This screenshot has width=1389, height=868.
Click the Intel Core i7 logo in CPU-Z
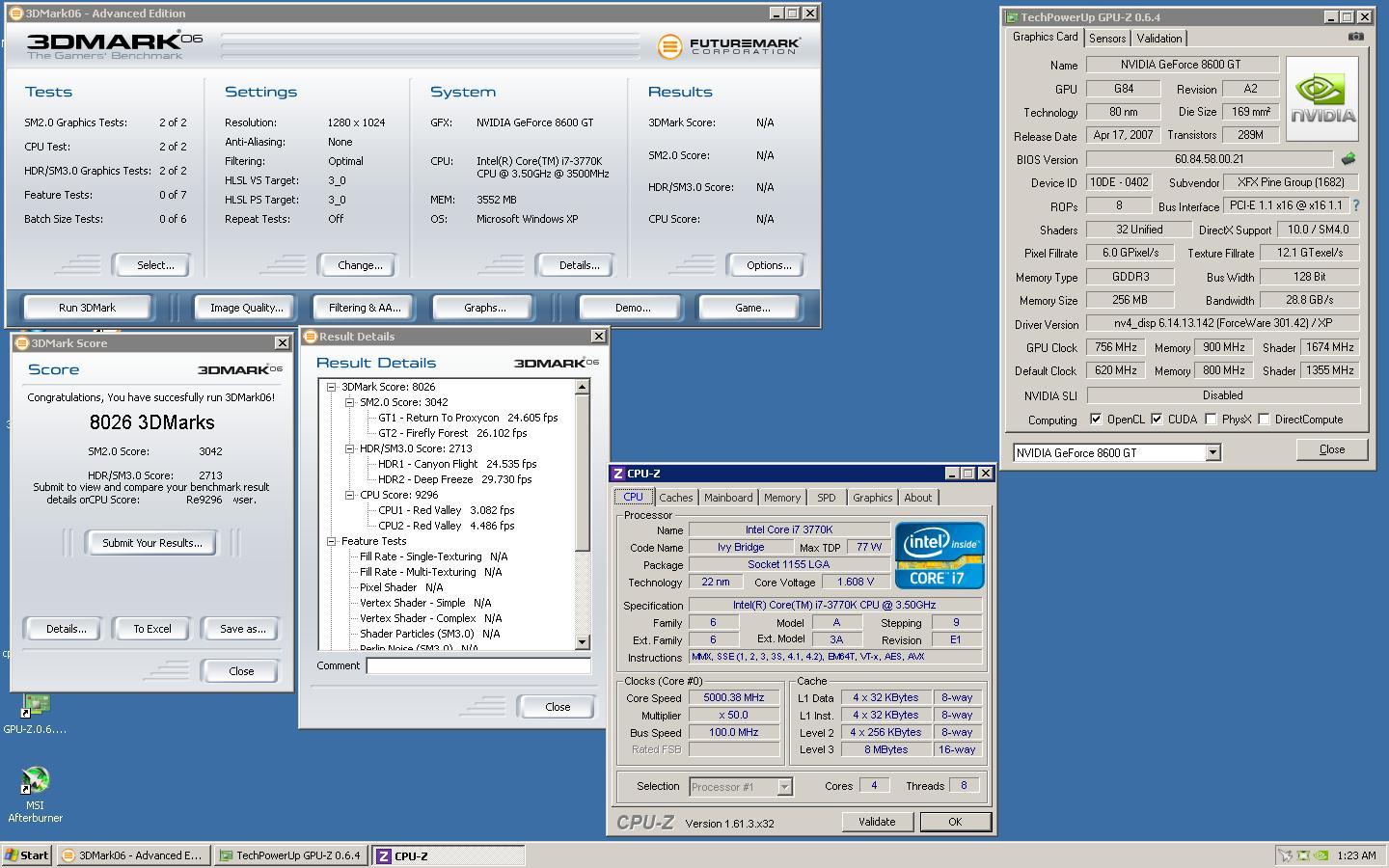coord(940,556)
